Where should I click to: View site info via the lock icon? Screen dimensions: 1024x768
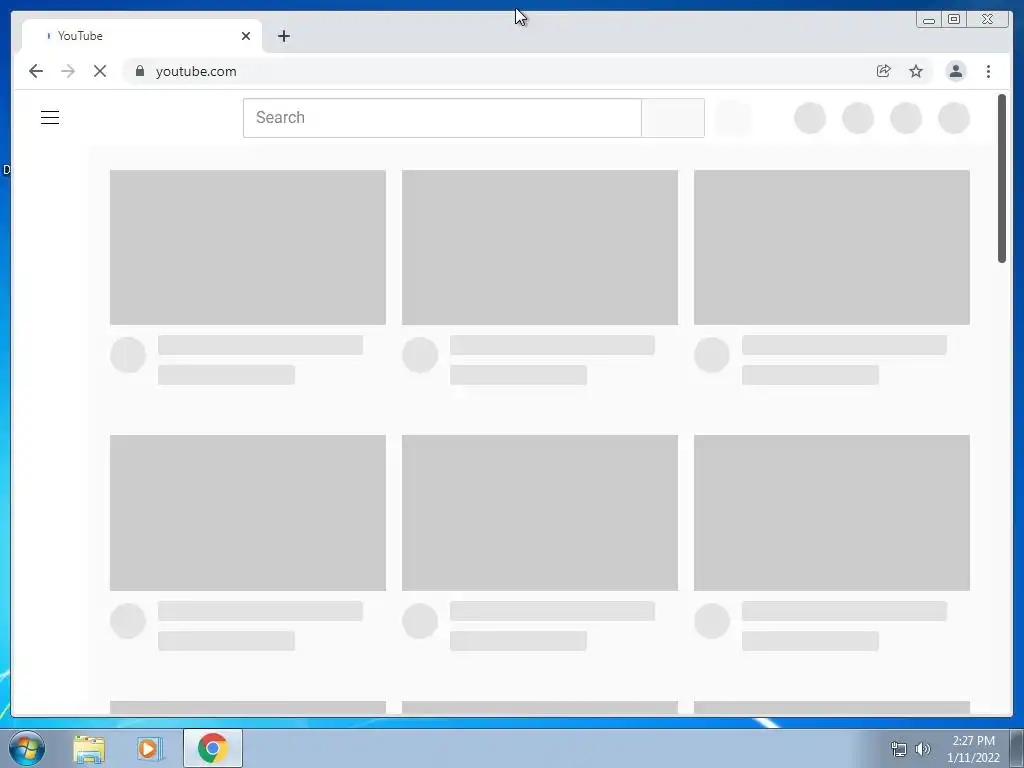pos(140,71)
